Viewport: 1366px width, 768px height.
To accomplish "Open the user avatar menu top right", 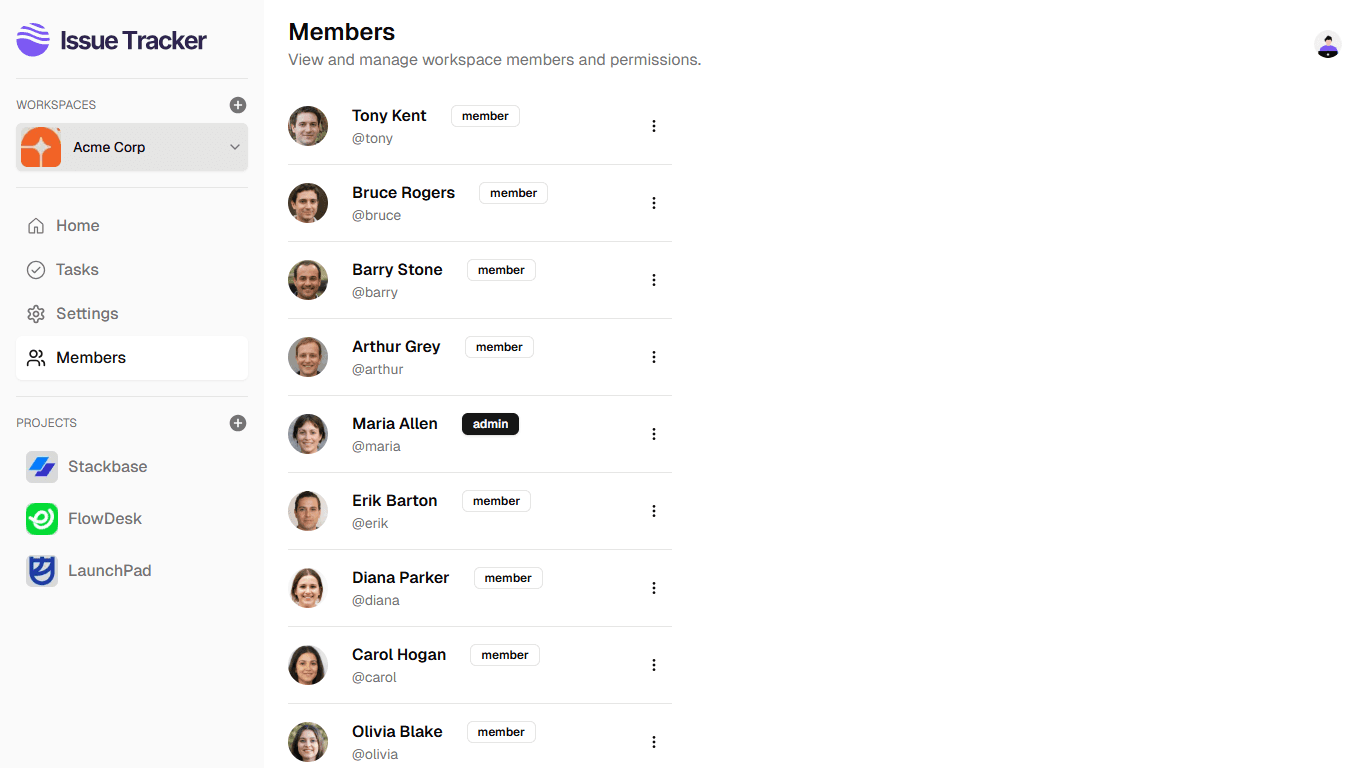I will (1327, 45).
